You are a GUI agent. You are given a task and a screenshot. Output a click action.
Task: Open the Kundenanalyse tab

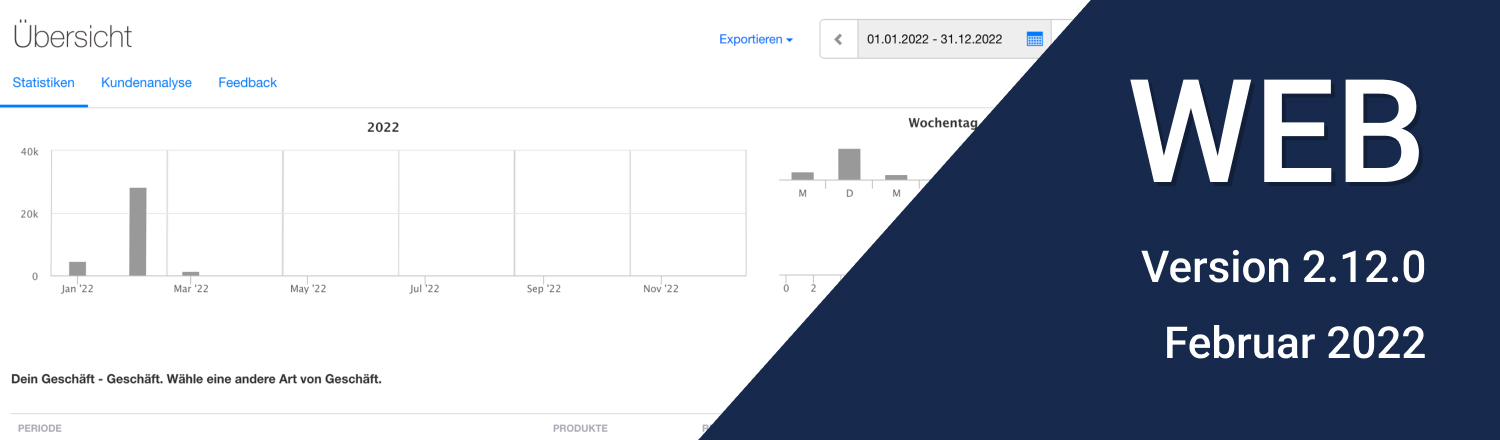point(146,83)
